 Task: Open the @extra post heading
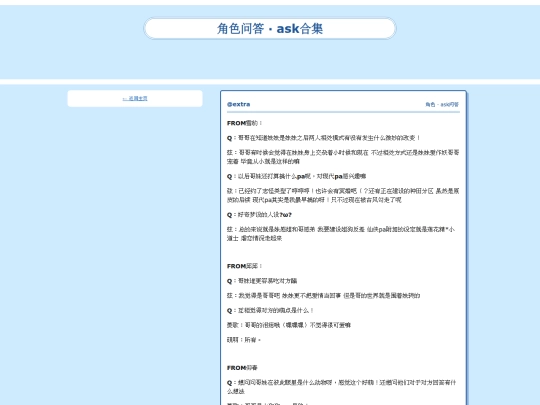click(239, 104)
